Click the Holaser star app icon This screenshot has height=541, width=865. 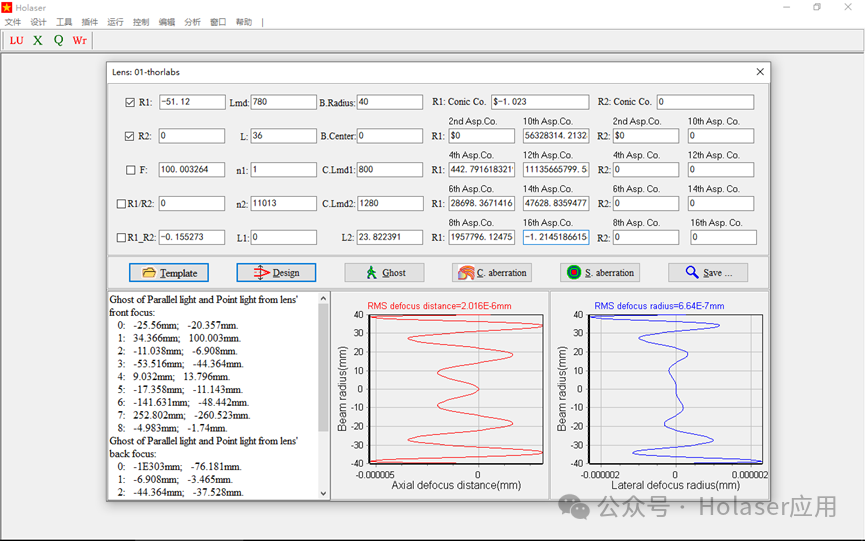[x=7, y=8]
